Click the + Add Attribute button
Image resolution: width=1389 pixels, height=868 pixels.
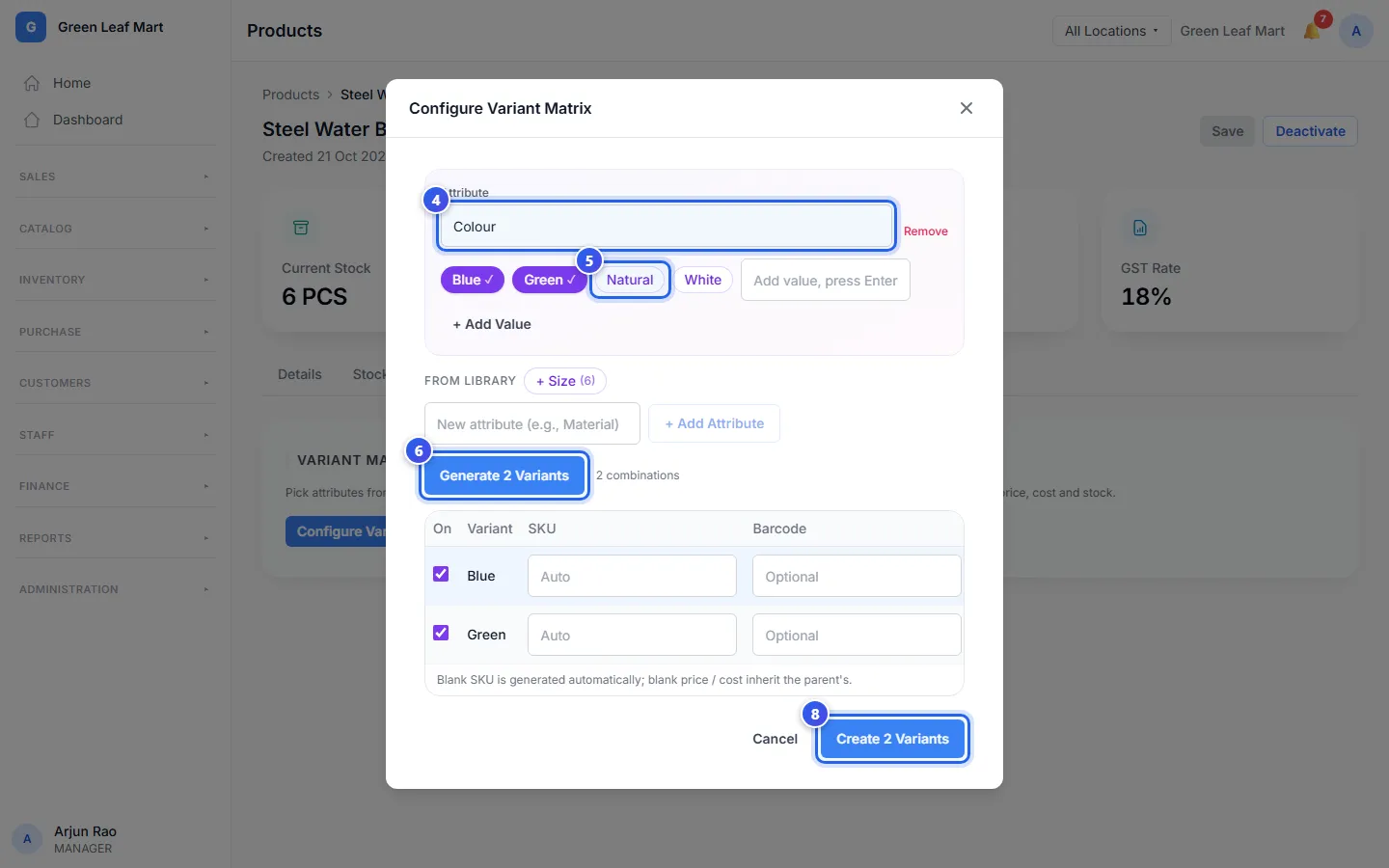click(714, 423)
